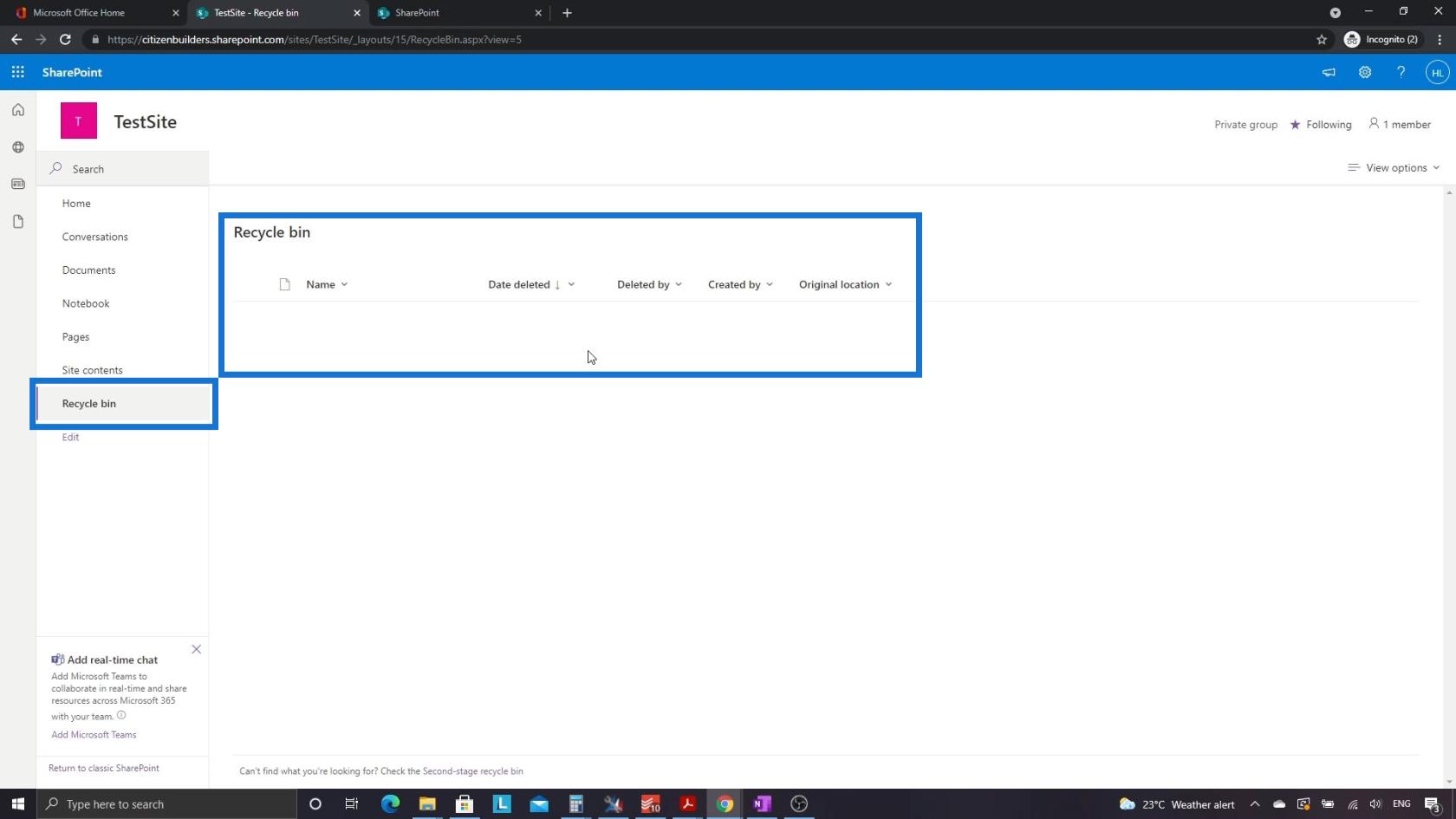Open Windows Start menu
The width and height of the screenshot is (1456, 819).
tap(17, 804)
